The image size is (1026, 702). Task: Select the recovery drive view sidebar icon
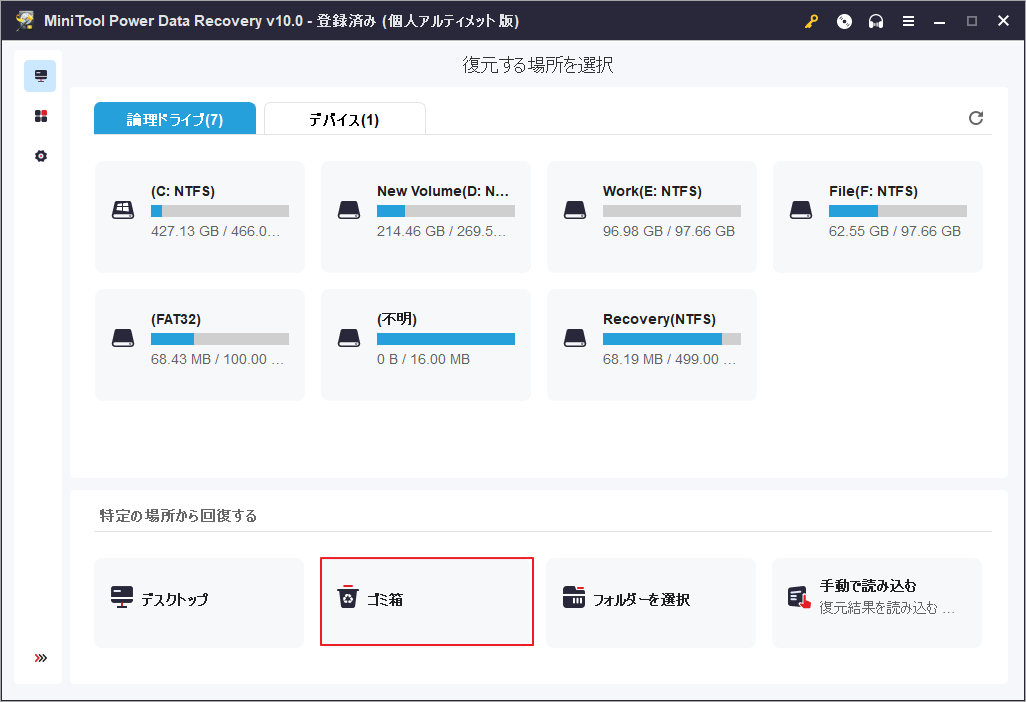[40, 76]
